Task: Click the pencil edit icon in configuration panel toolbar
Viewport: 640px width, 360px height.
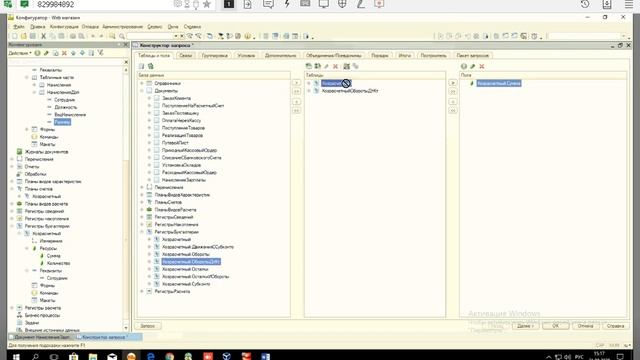Action: click(46, 53)
